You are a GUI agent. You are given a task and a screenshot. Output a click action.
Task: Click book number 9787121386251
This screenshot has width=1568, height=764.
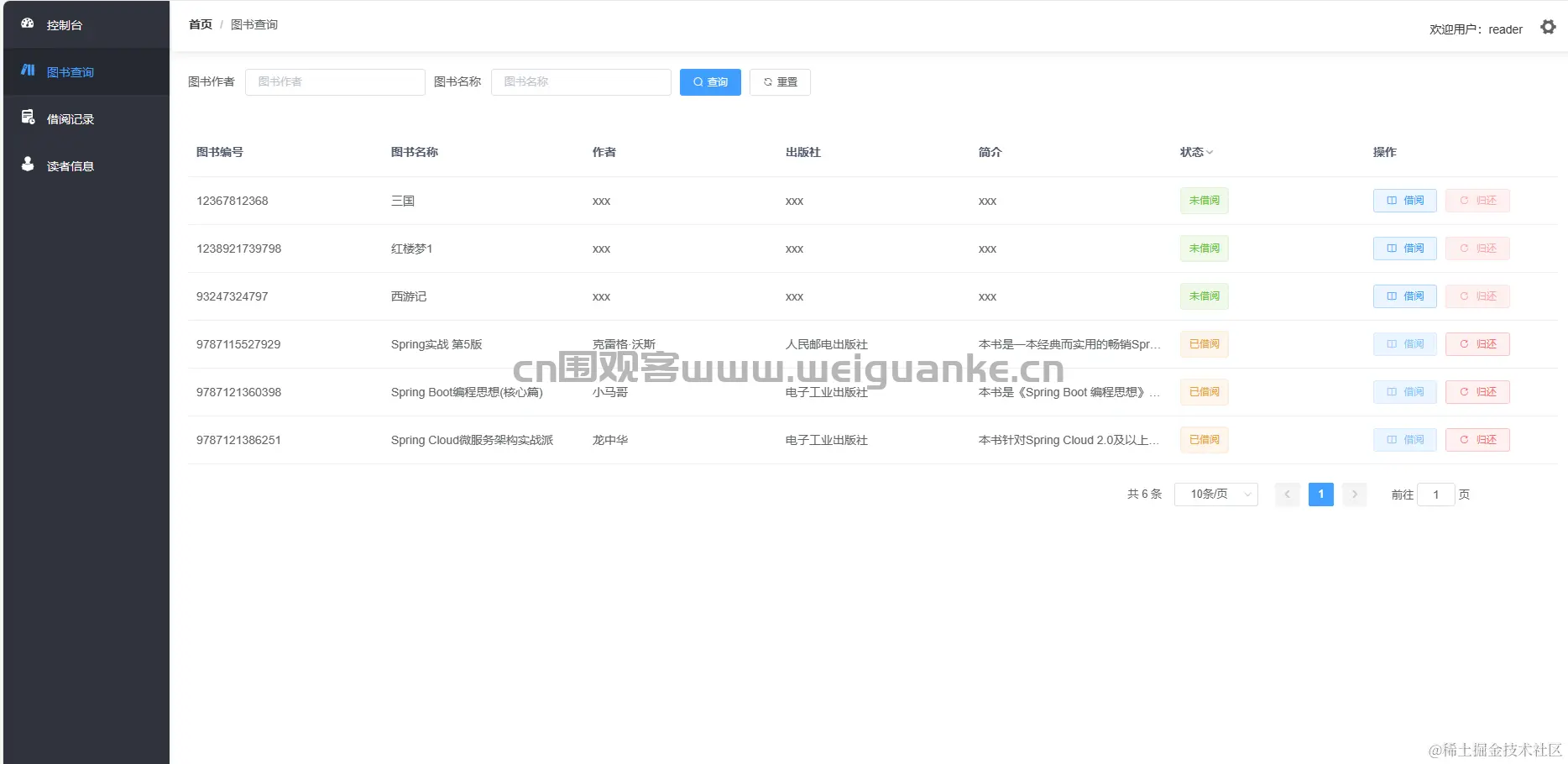(238, 440)
